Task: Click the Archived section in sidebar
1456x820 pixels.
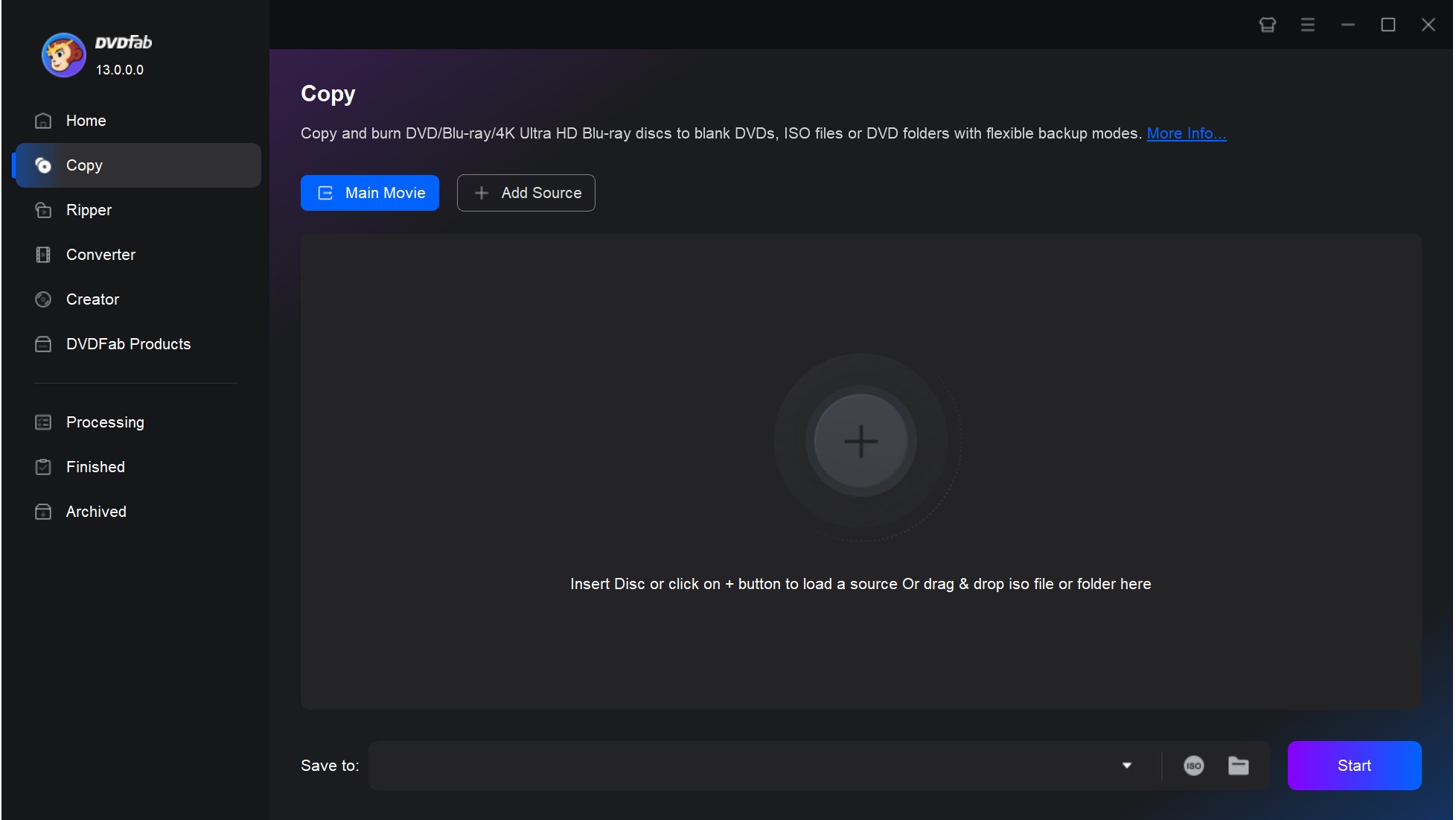Action: tap(96, 511)
